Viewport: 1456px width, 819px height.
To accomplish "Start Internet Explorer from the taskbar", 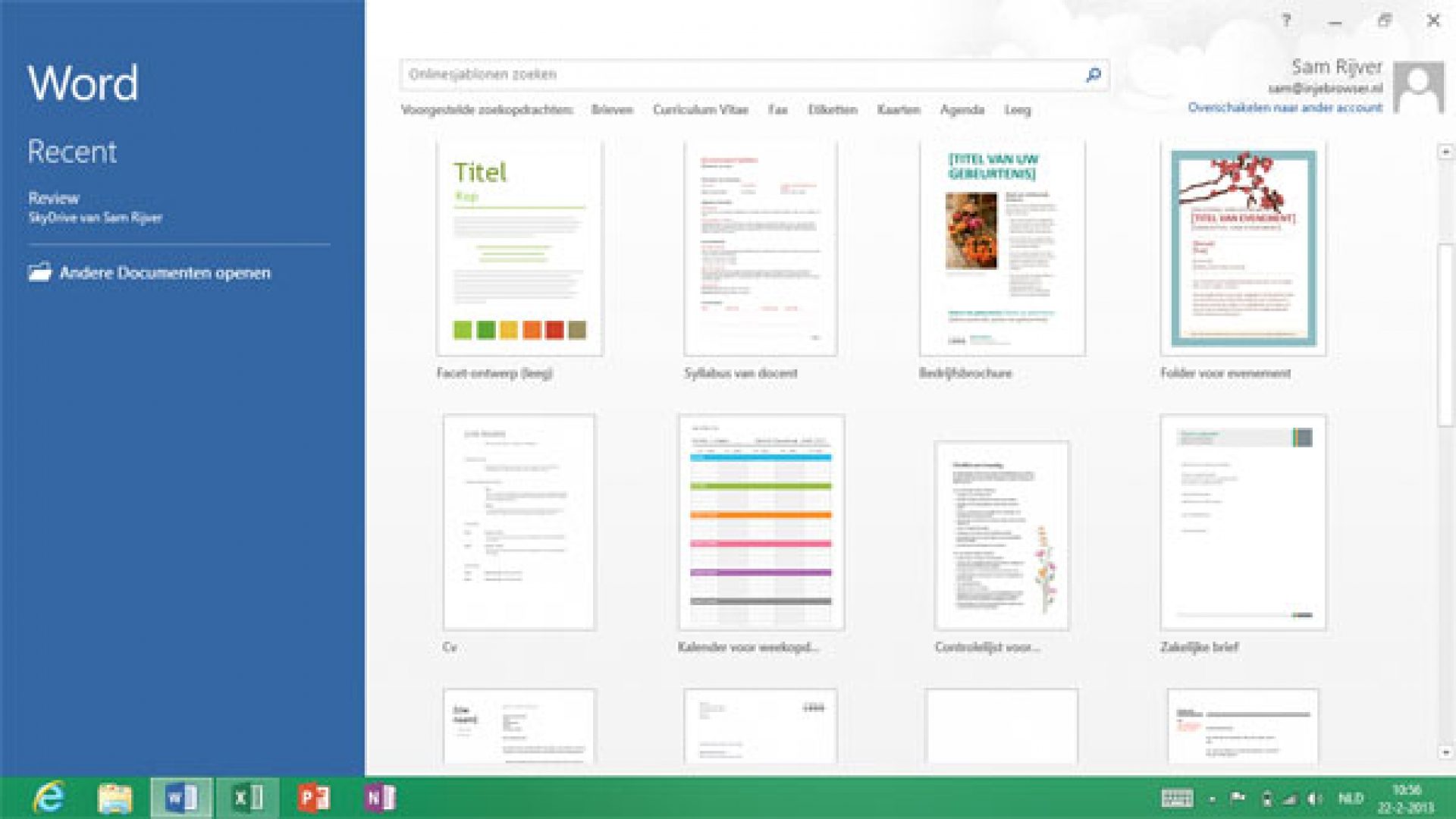I will 50,799.
